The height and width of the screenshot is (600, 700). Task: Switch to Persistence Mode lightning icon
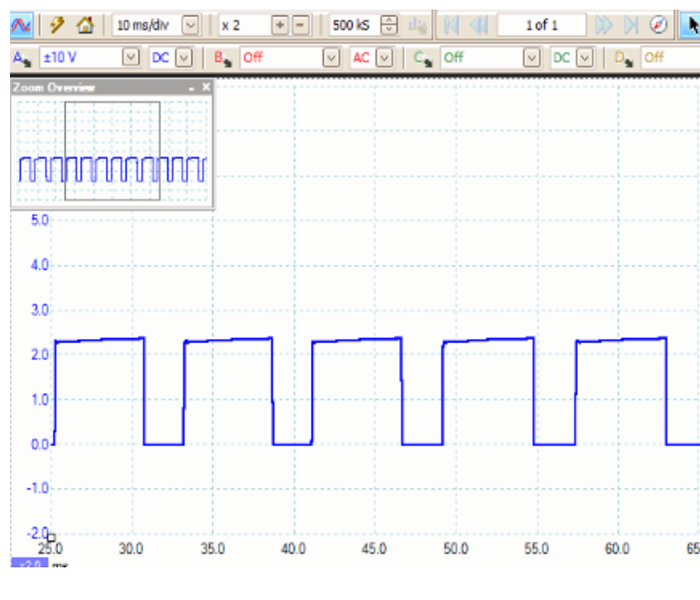coord(57,25)
